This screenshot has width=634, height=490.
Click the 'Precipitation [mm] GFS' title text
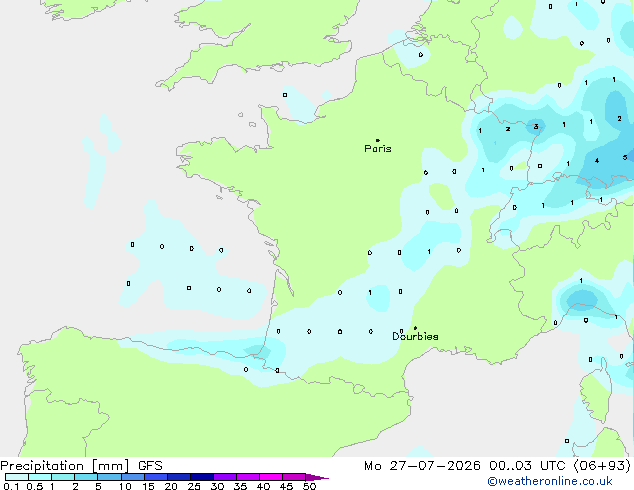point(81,466)
